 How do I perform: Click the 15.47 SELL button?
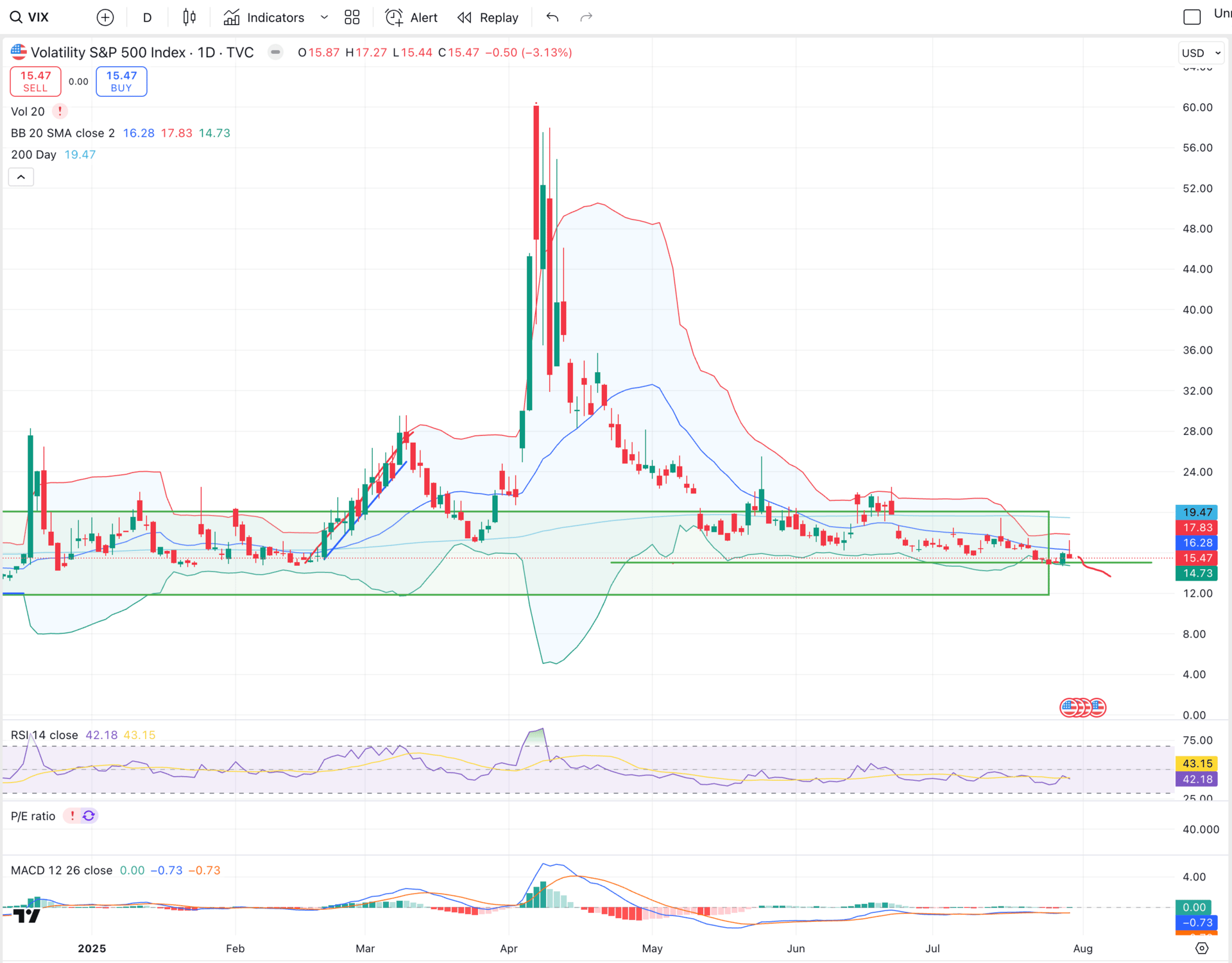coord(35,81)
